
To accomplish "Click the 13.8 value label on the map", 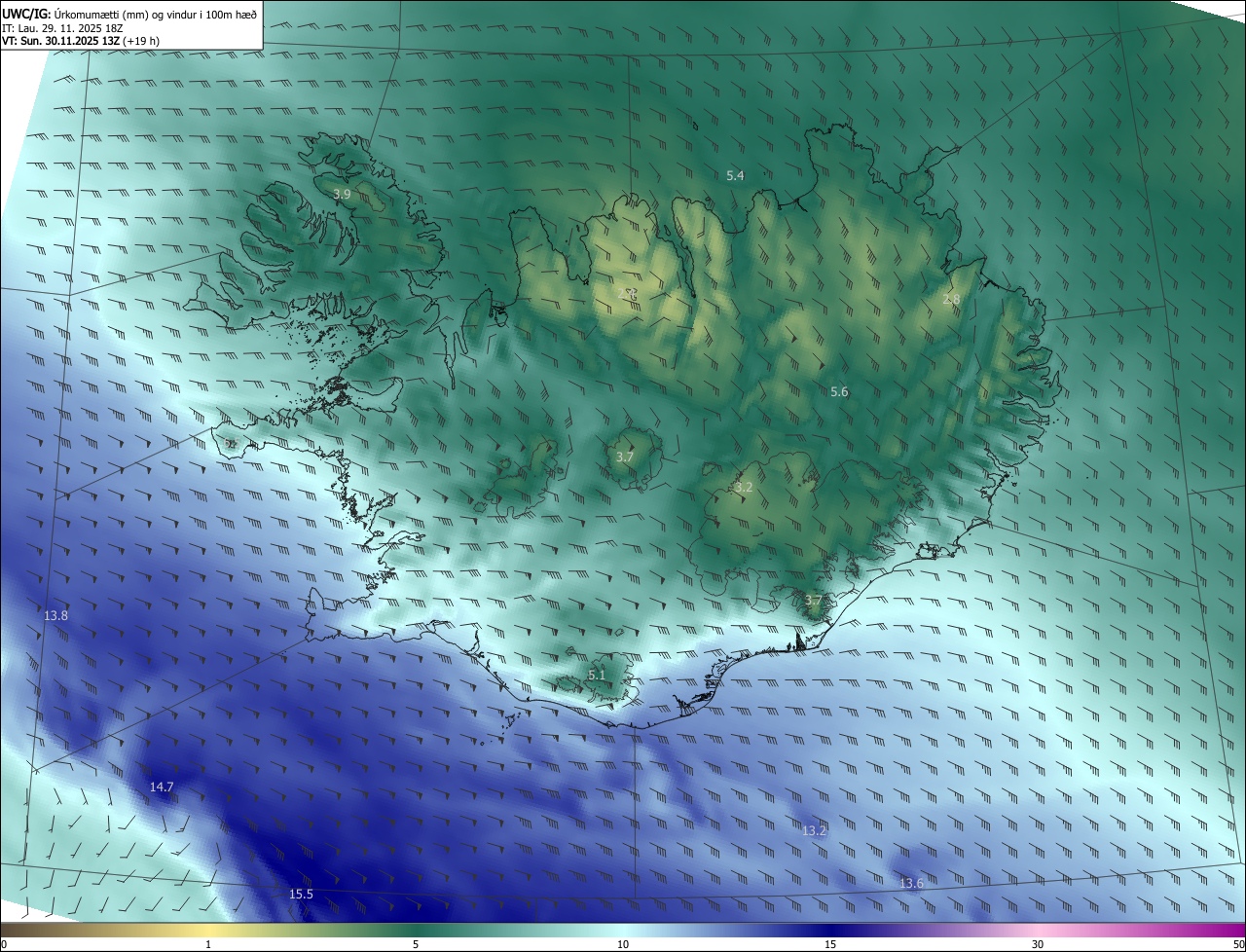I will tap(56, 615).
